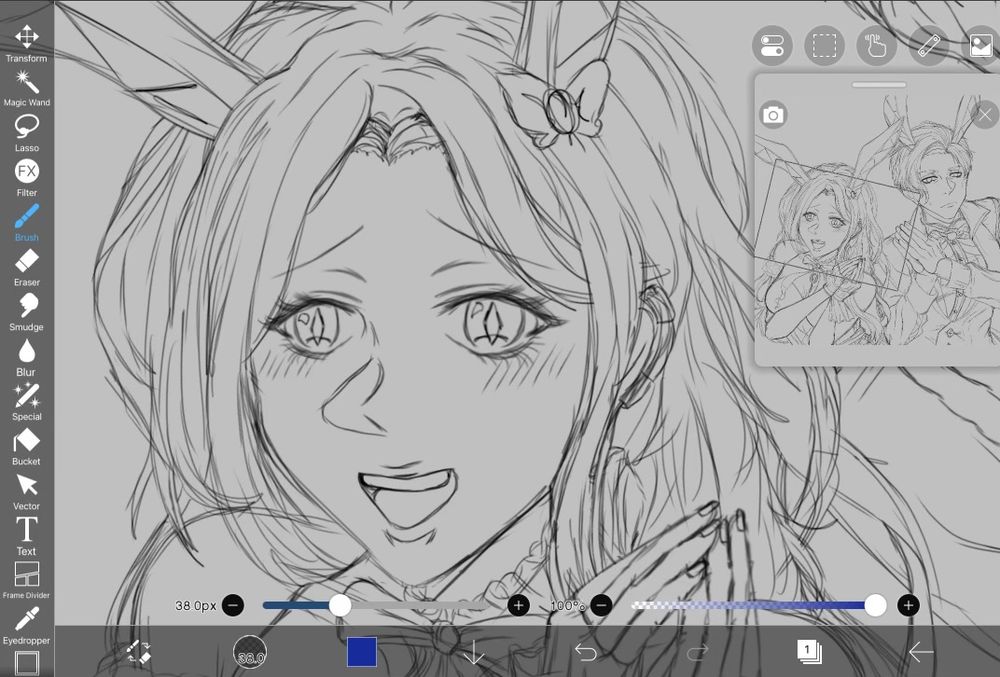
Task: Toggle the view settings switch icon
Action: click(772, 45)
